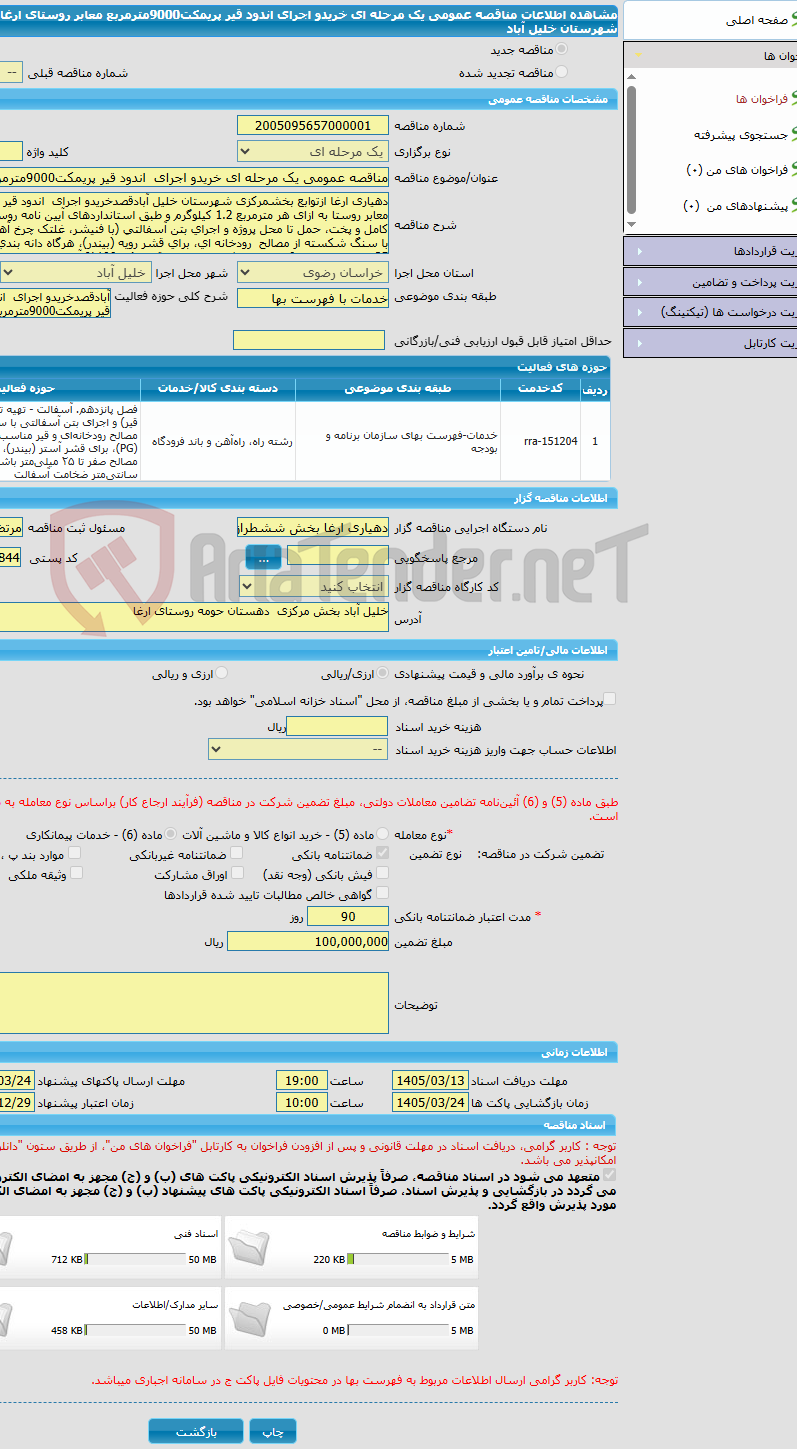Click the 458 KB size bar for سایر مدارک
Image resolution: width=797 pixels, height=1449 pixels.
(x=137, y=1331)
